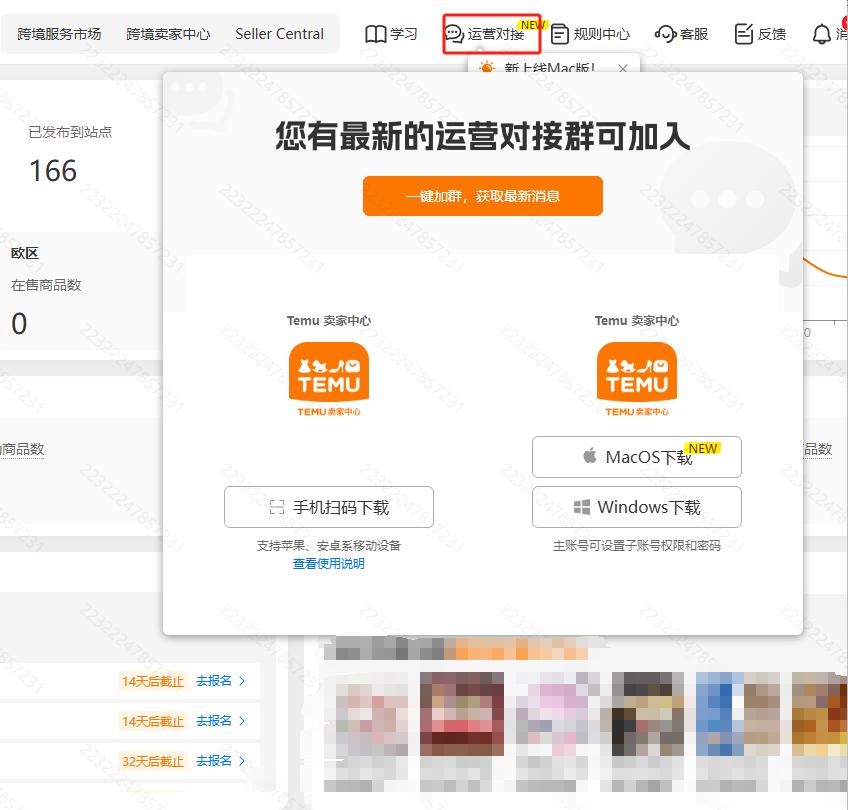Open the 反馈 menu item
This screenshot has height=810, width=848.
coord(760,34)
